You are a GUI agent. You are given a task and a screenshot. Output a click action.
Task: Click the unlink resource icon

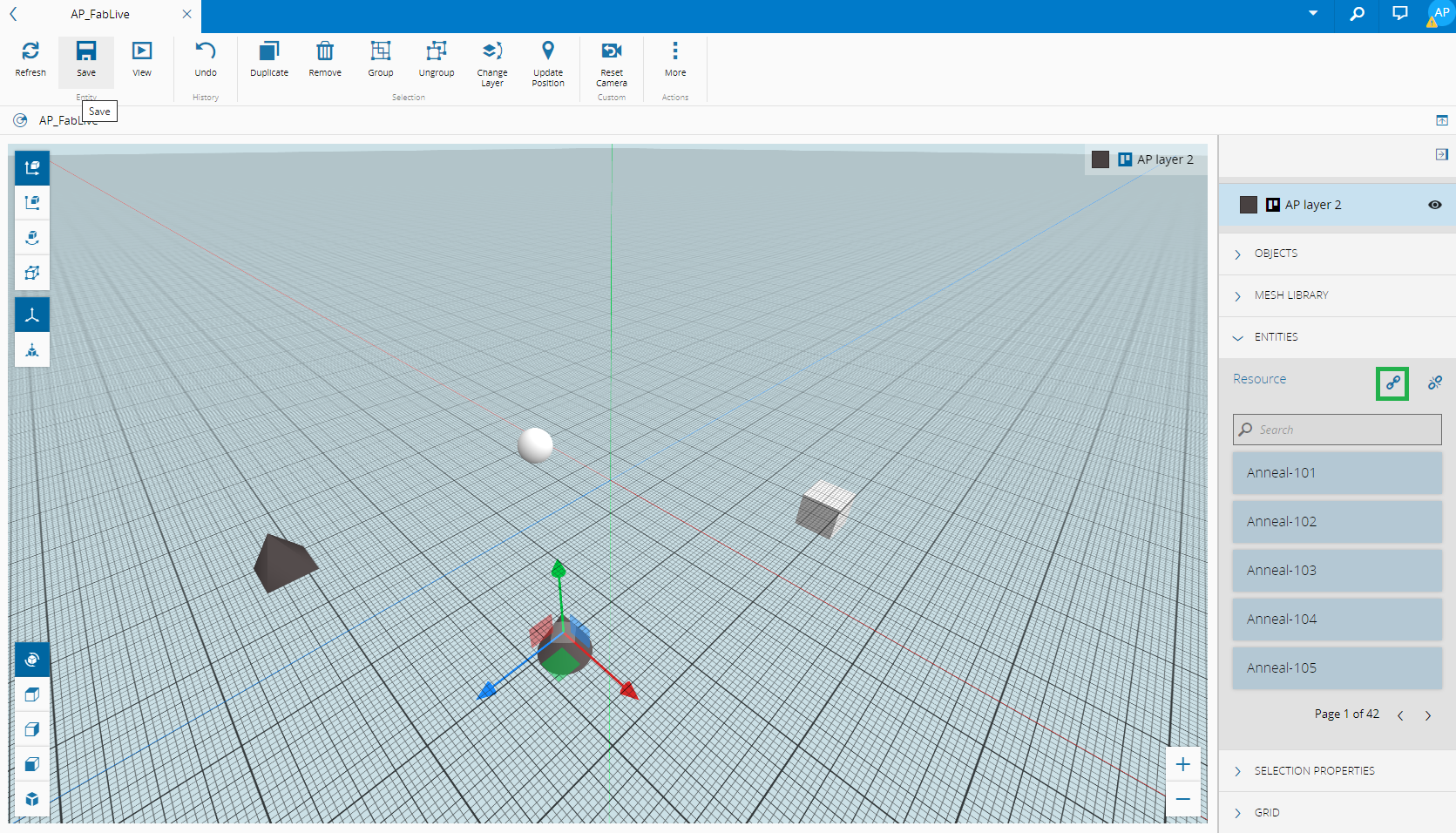1434,383
